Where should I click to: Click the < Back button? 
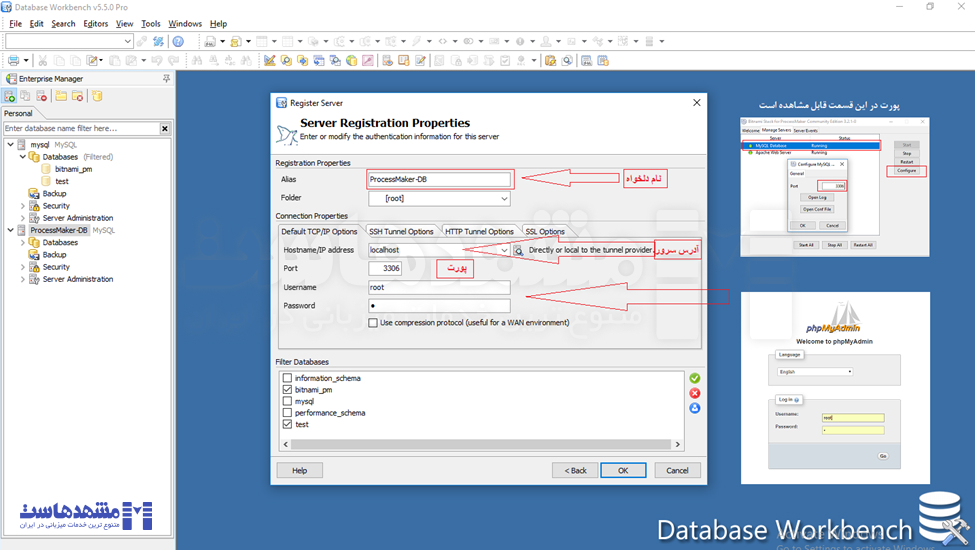[575, 470]
